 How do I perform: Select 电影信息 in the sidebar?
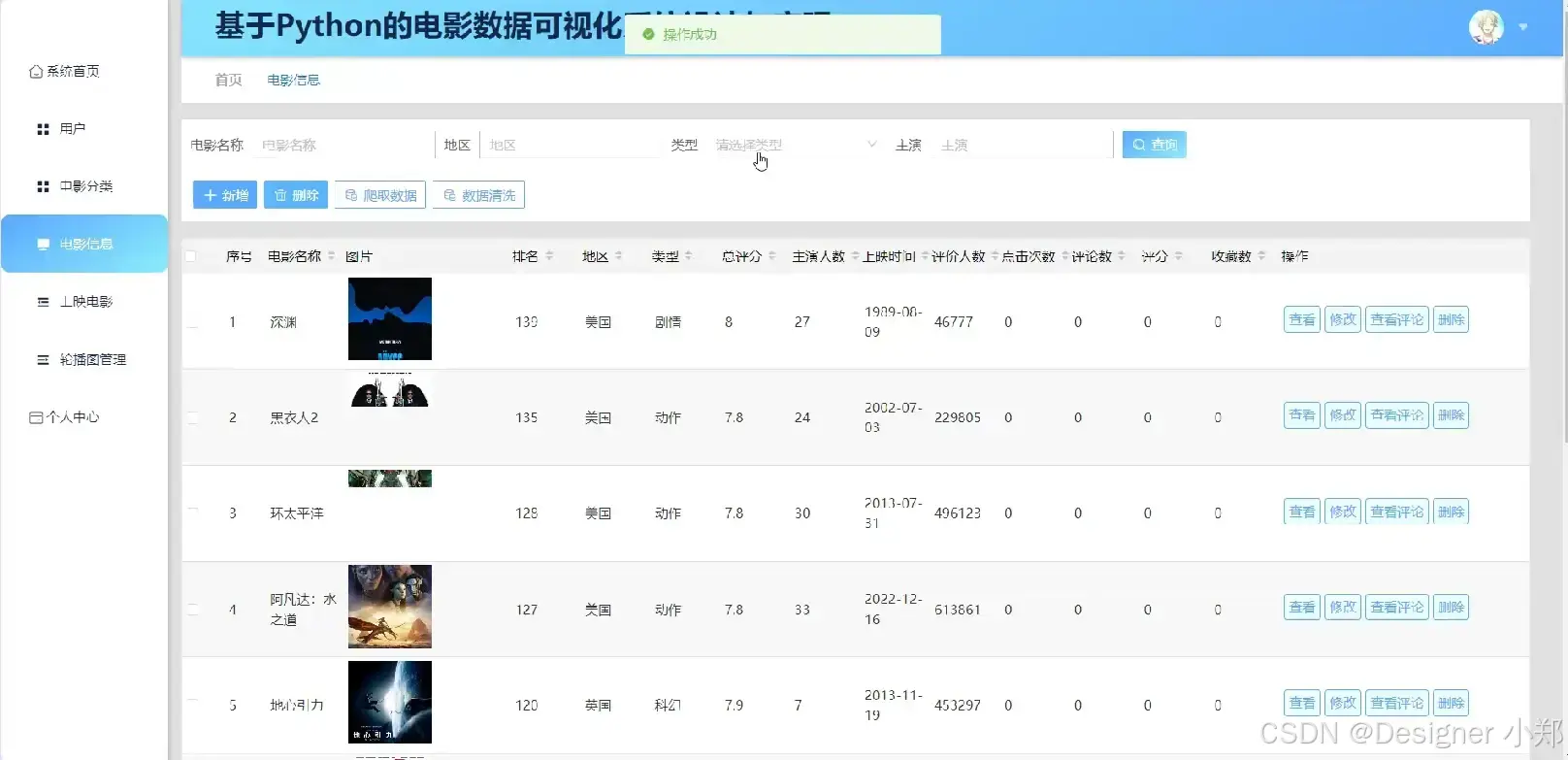[84, 244]
